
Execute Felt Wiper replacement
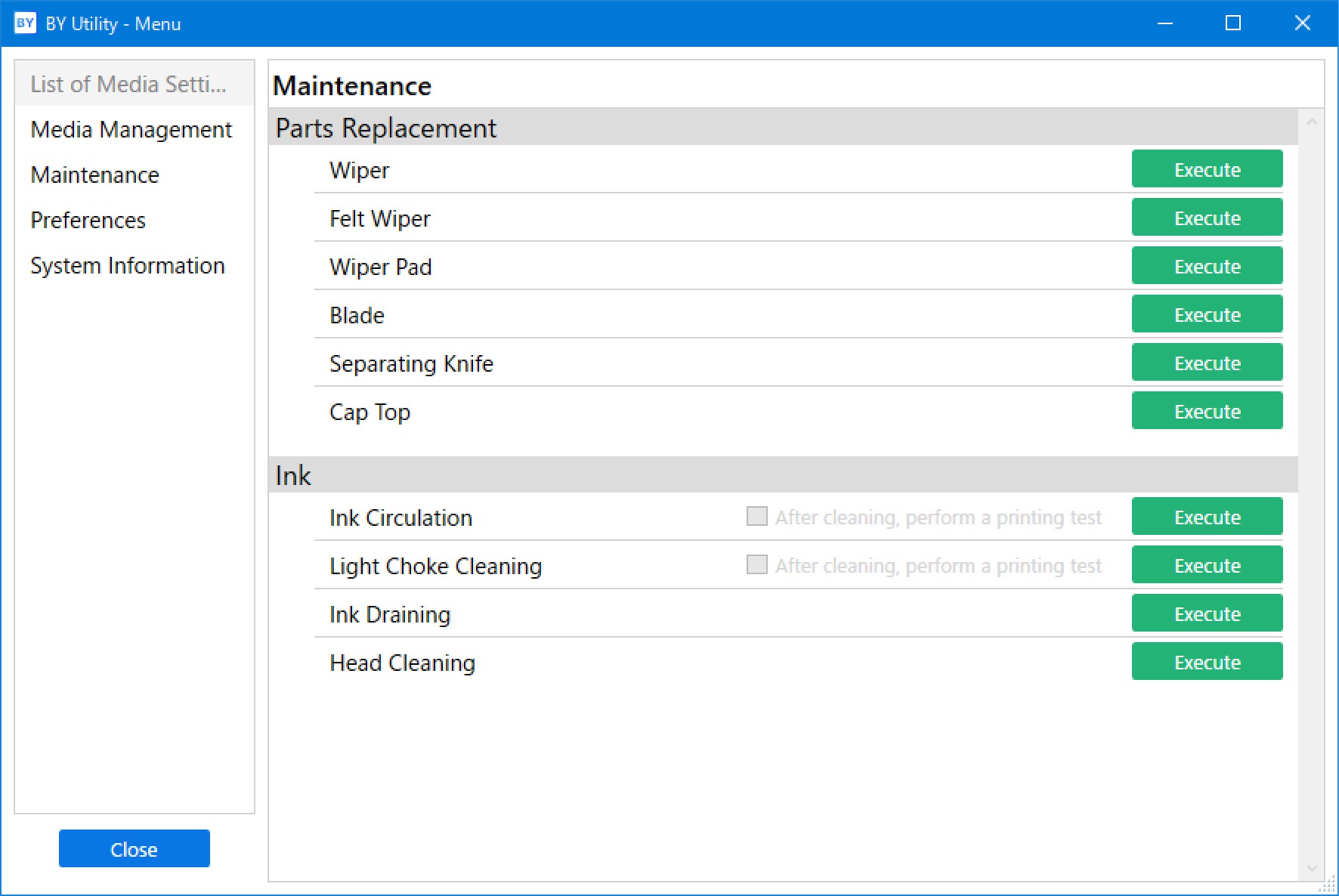pyautogui.click(x=1206, y=218)
